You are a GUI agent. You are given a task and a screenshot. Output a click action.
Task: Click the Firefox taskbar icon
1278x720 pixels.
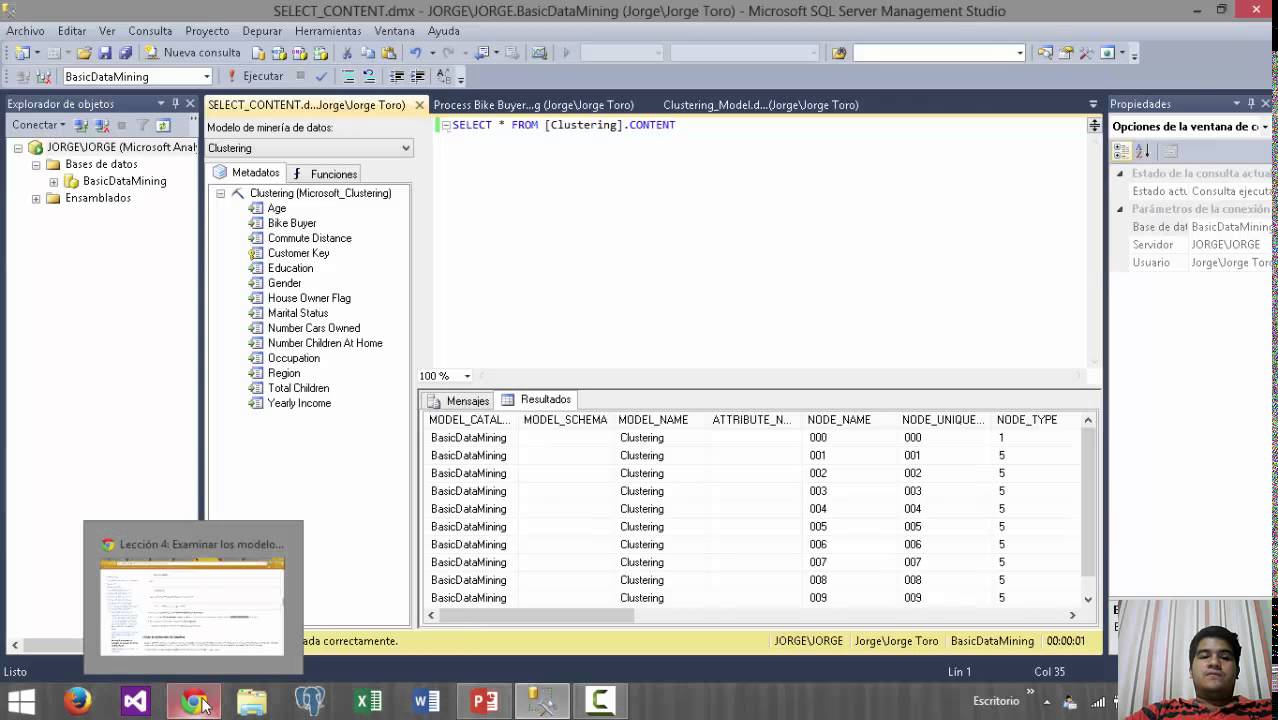(x=77, y=701)
